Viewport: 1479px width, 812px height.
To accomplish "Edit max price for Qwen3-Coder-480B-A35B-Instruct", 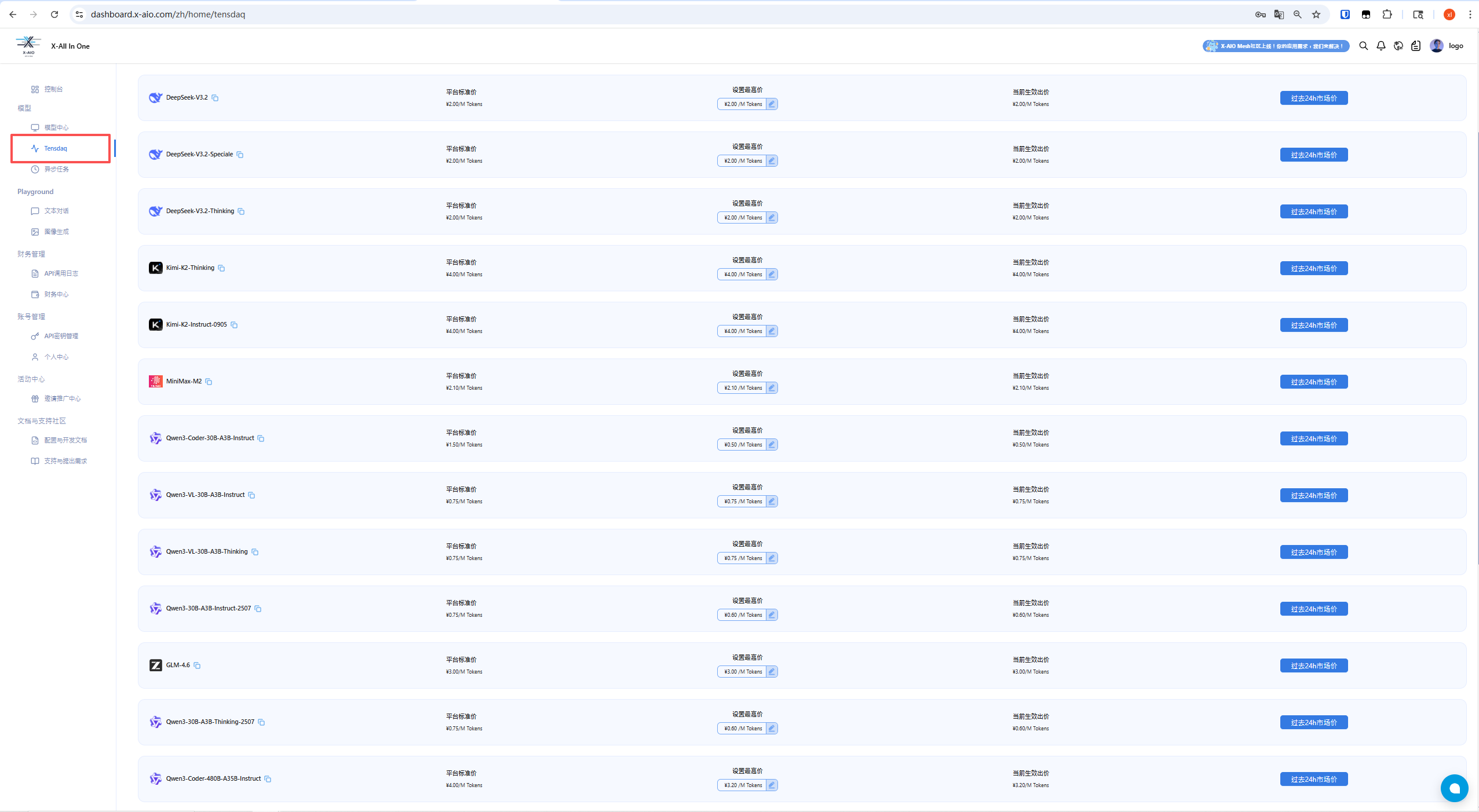I will (772, 785).
